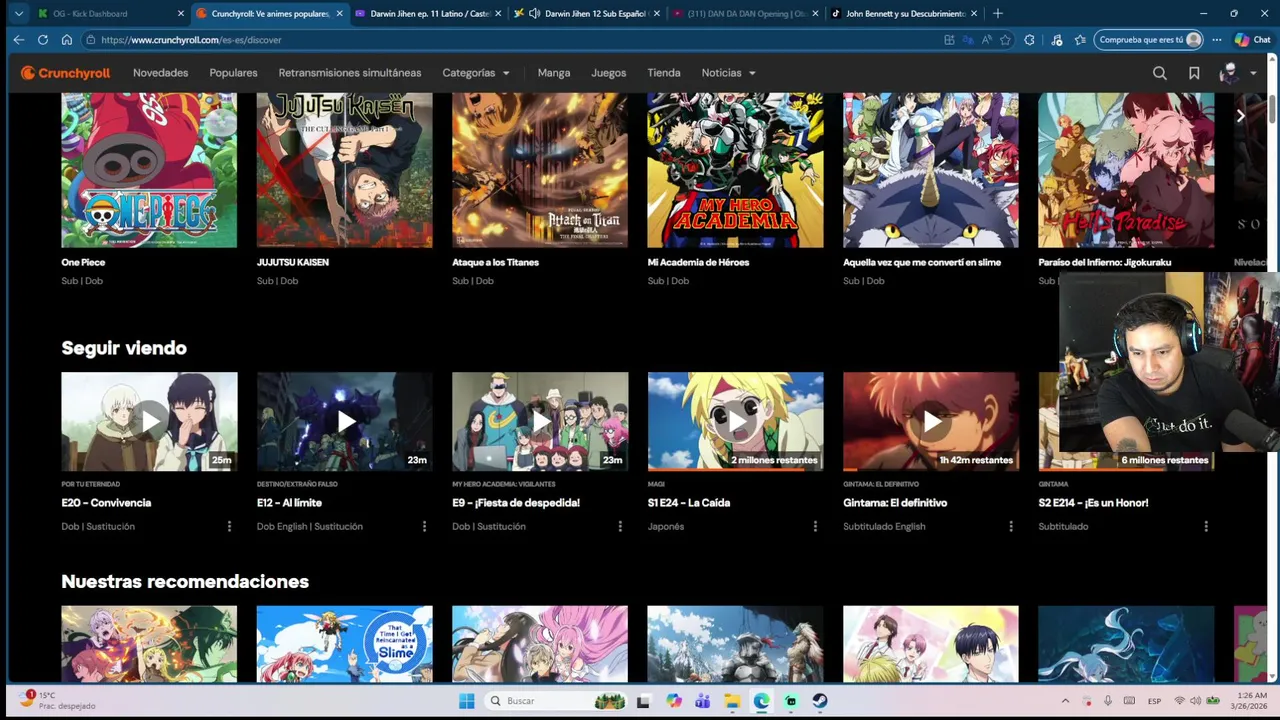
Task: Open the Novedades menu item
Action: [x=160, y=73]
